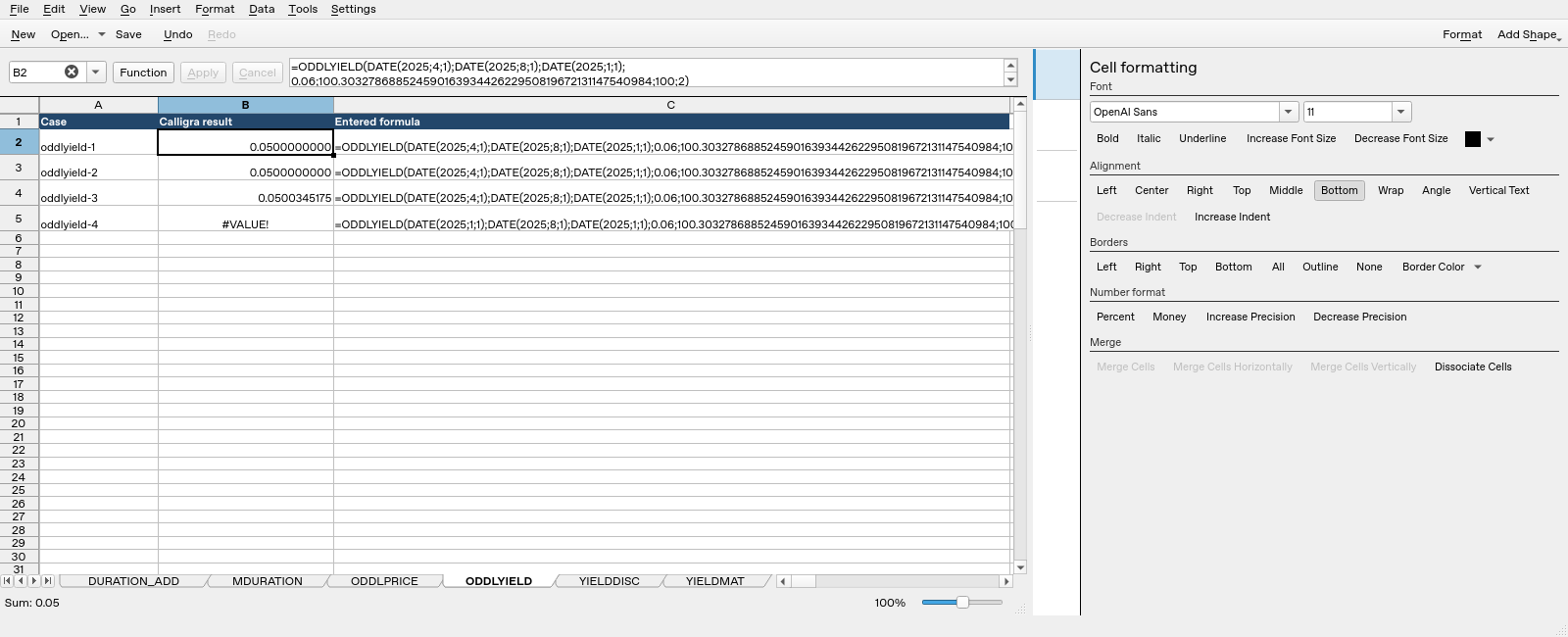Click Increase Font Size
This screenshot has width=1568, height=637.
point(1291,138)
